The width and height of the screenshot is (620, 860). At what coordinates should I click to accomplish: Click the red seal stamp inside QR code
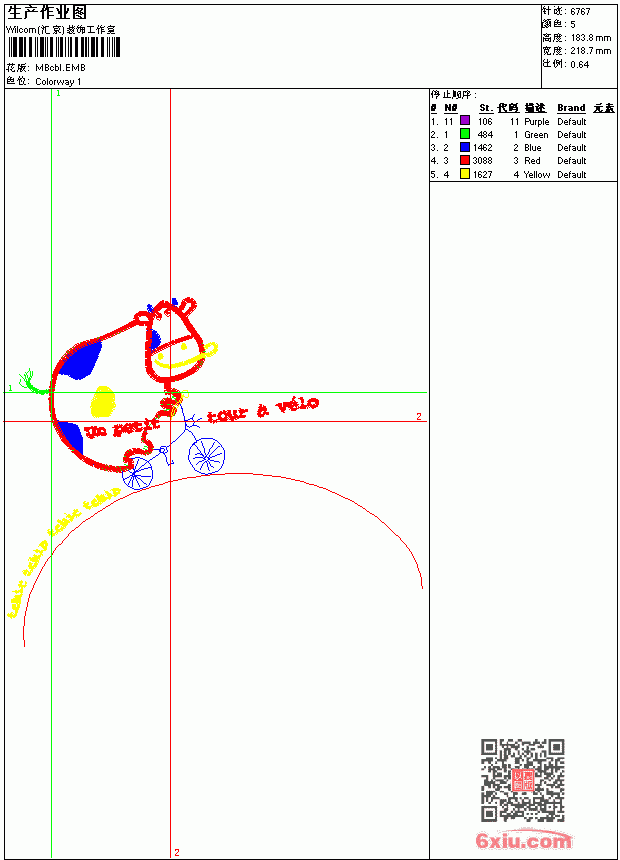pos(522,780)
